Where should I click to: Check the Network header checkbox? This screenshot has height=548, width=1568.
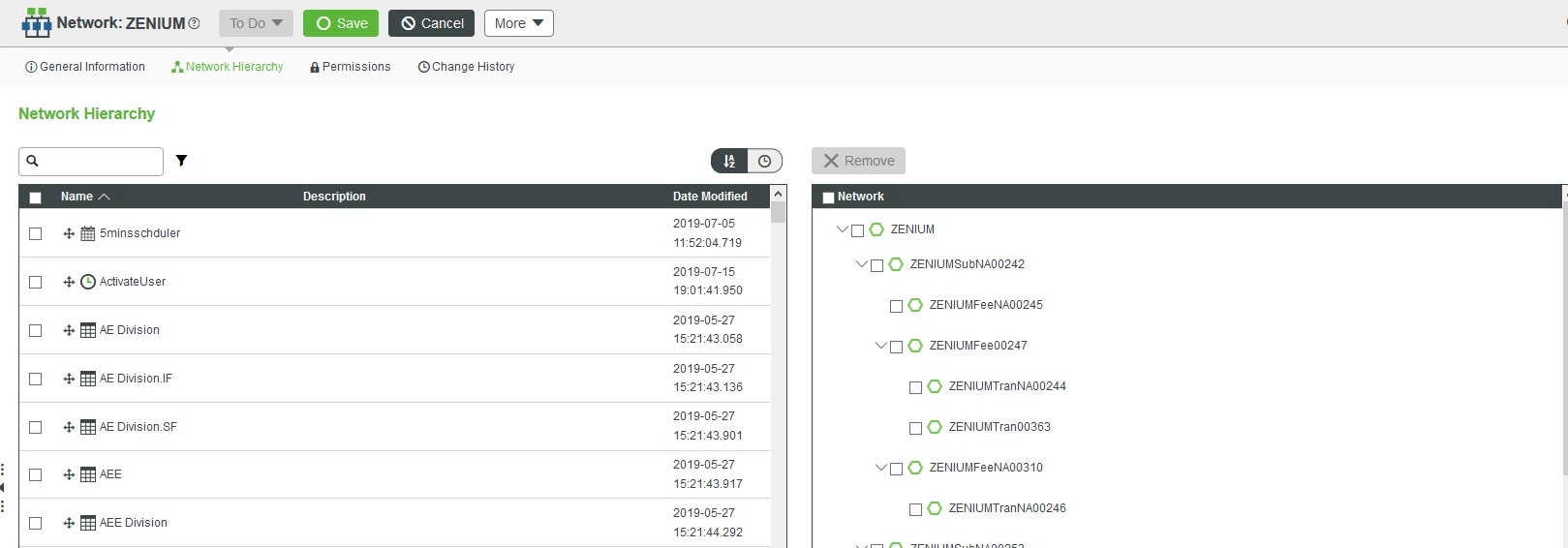(x=828, y=198)
